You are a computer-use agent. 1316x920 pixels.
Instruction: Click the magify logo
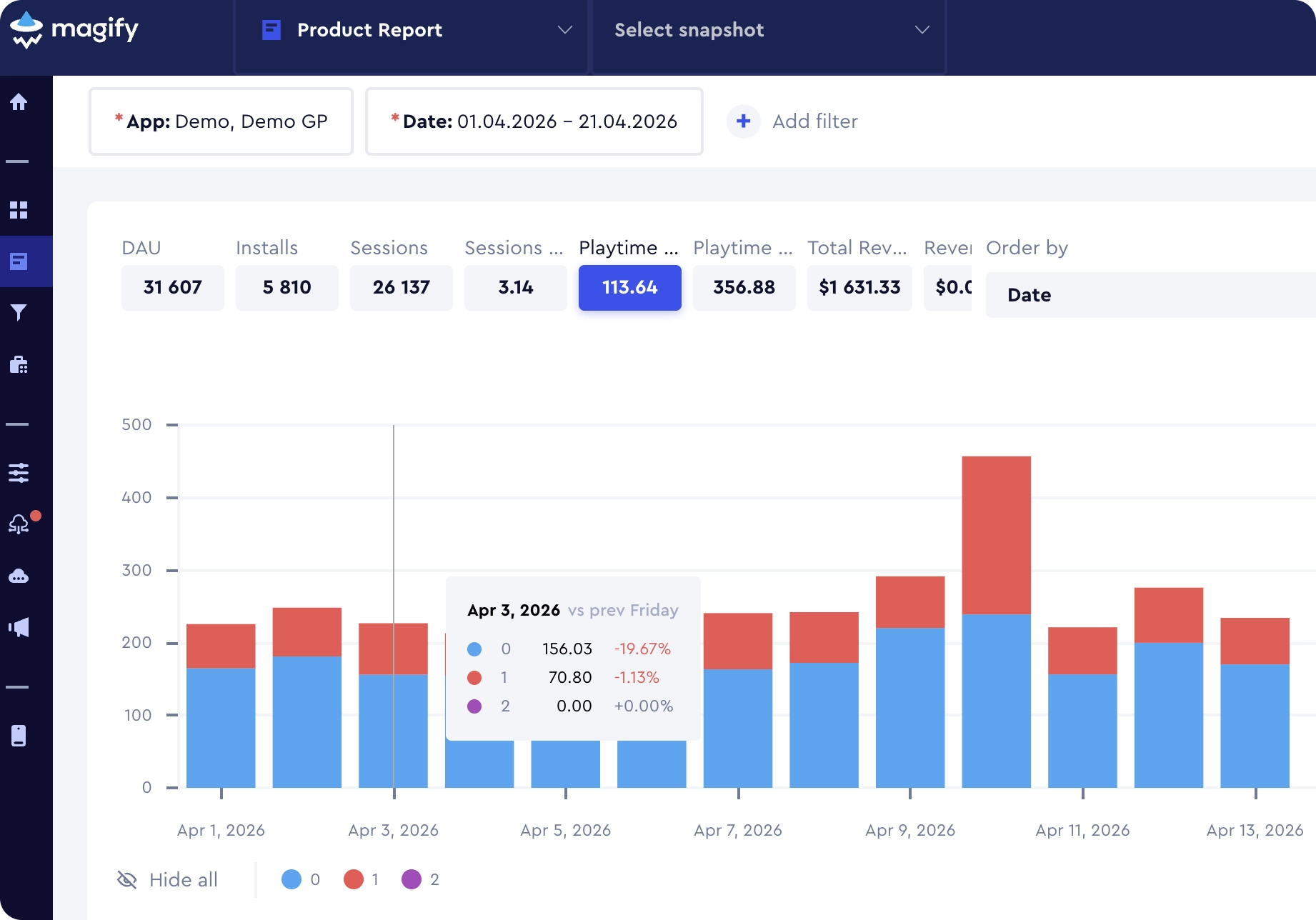pyautogui.click(x=74, y=30)
